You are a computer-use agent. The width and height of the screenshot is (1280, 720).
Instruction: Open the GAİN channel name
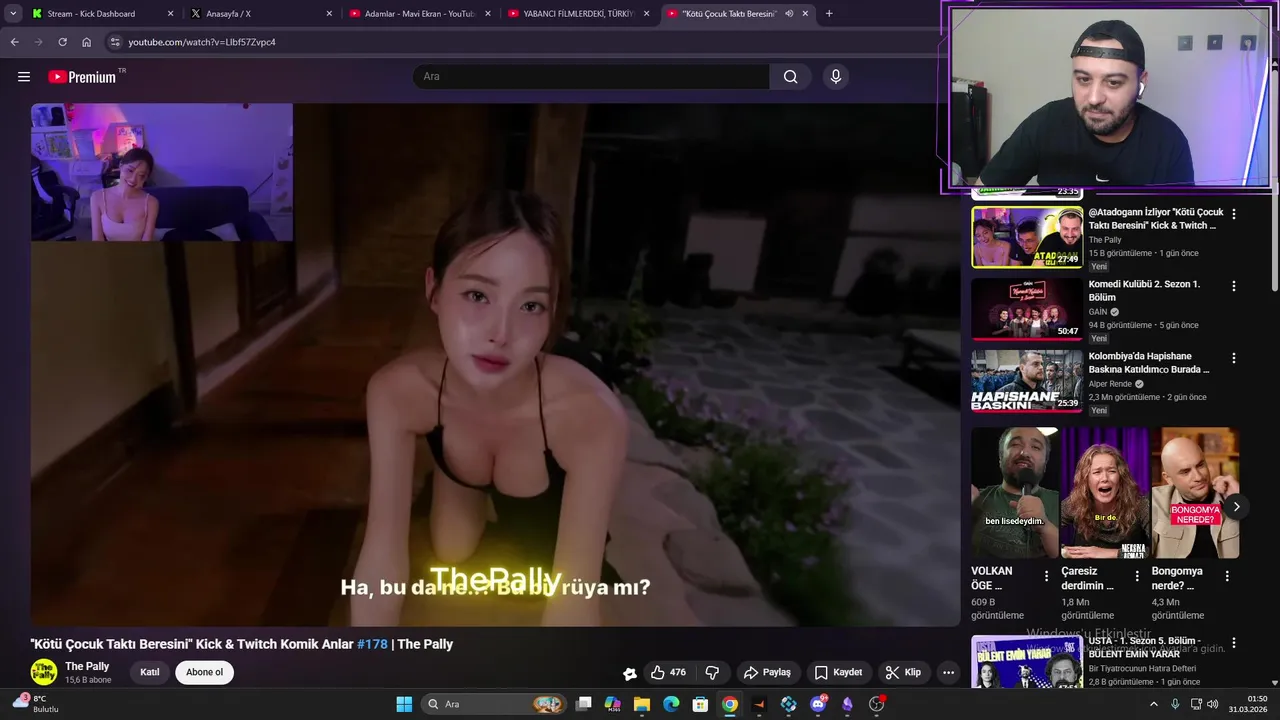click(1098, 312)
